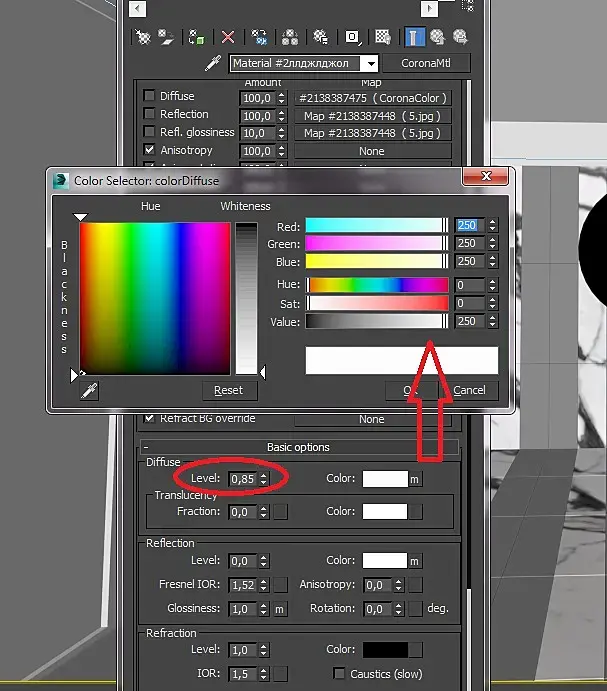Click the Refraction black Color swatch
607x691 pixels.
pos(385,650)
